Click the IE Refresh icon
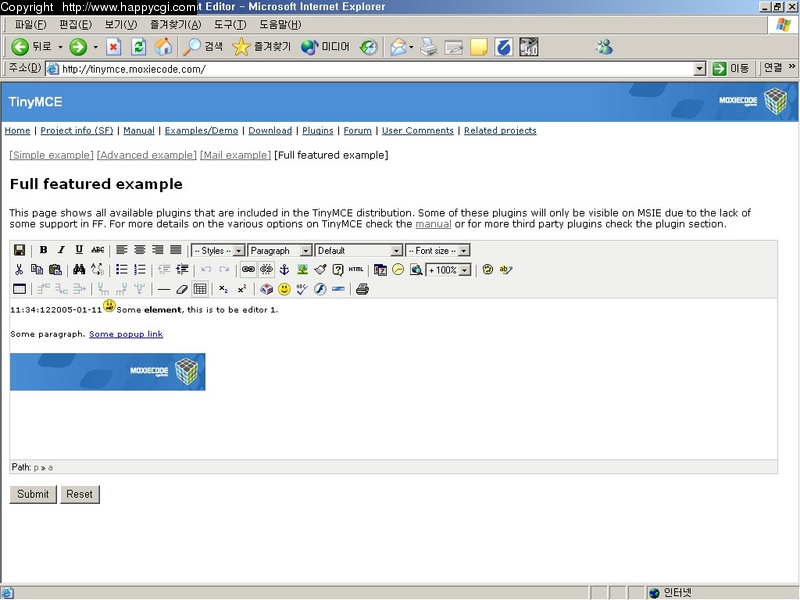The width and height of the screenshot is (800, 600). point(139,47)
